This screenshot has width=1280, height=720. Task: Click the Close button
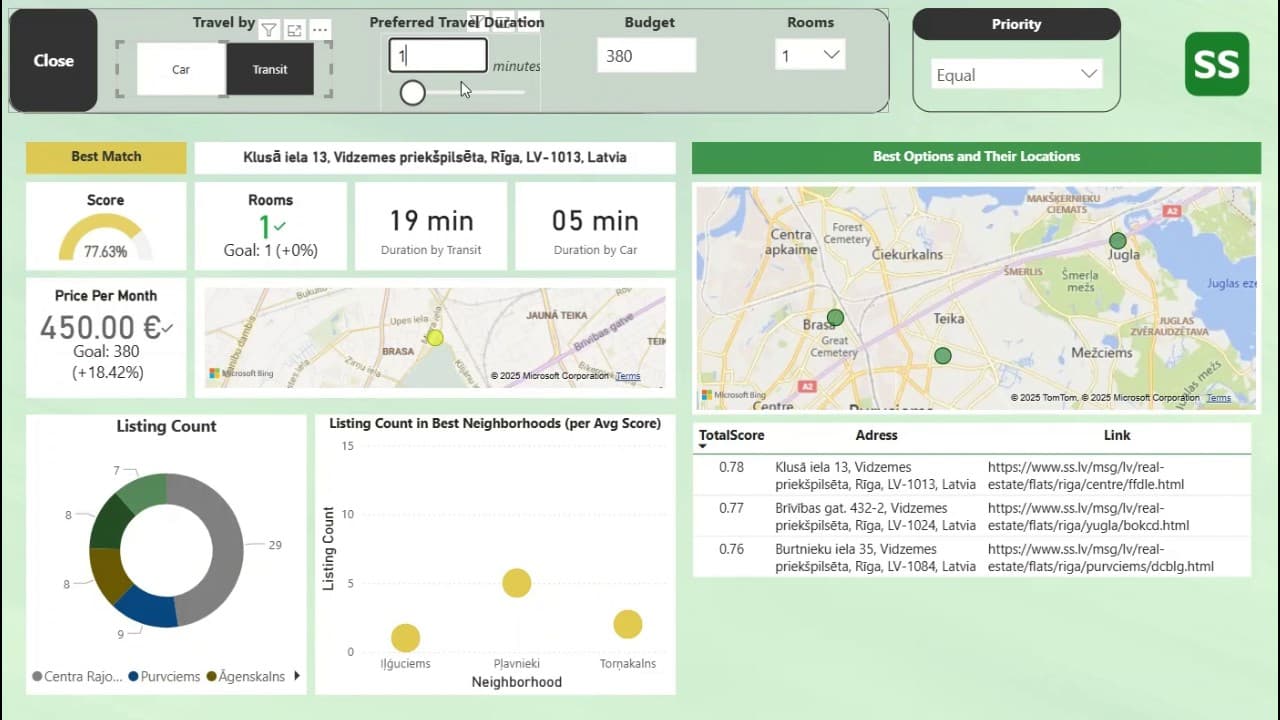(53, 60)
